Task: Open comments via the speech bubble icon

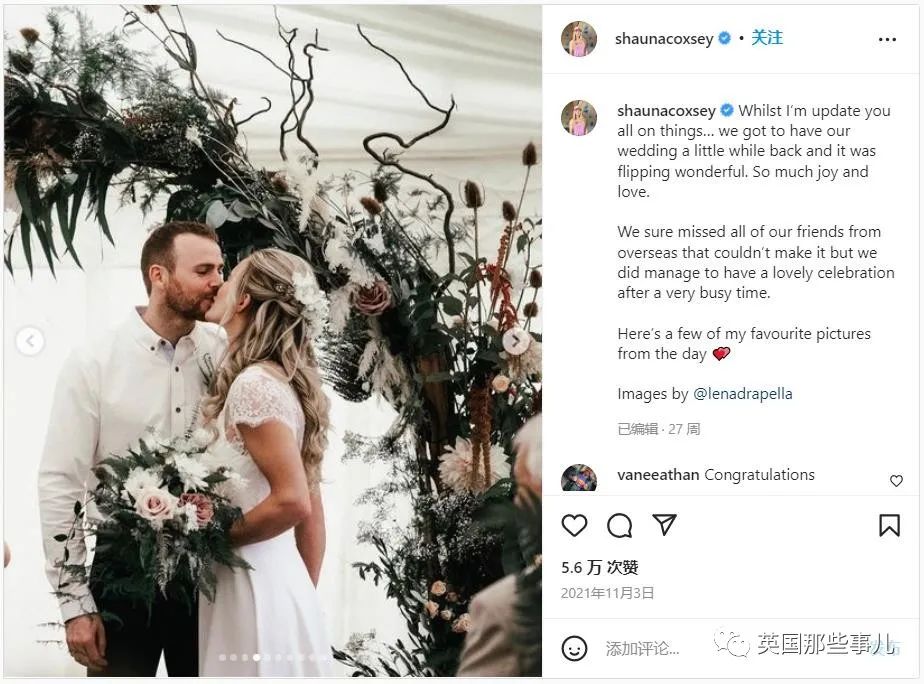Action: click(619, 525)
